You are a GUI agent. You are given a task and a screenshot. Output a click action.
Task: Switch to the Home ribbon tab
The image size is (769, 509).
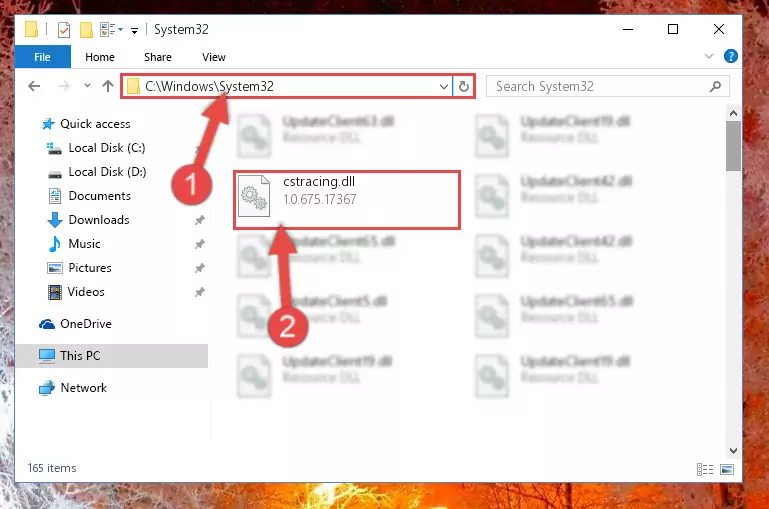coord(100,57)
